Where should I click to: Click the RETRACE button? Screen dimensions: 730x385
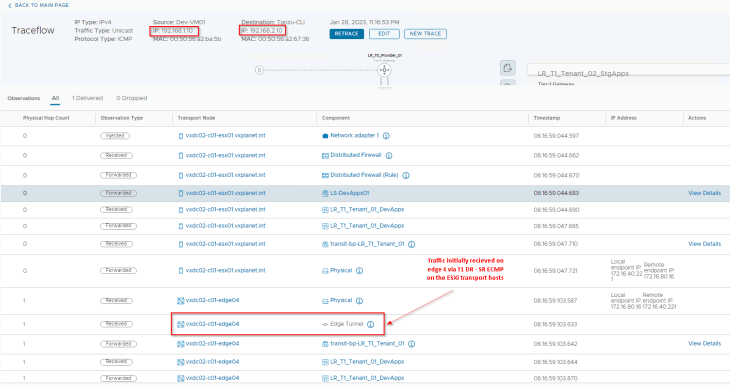point(346,34)
